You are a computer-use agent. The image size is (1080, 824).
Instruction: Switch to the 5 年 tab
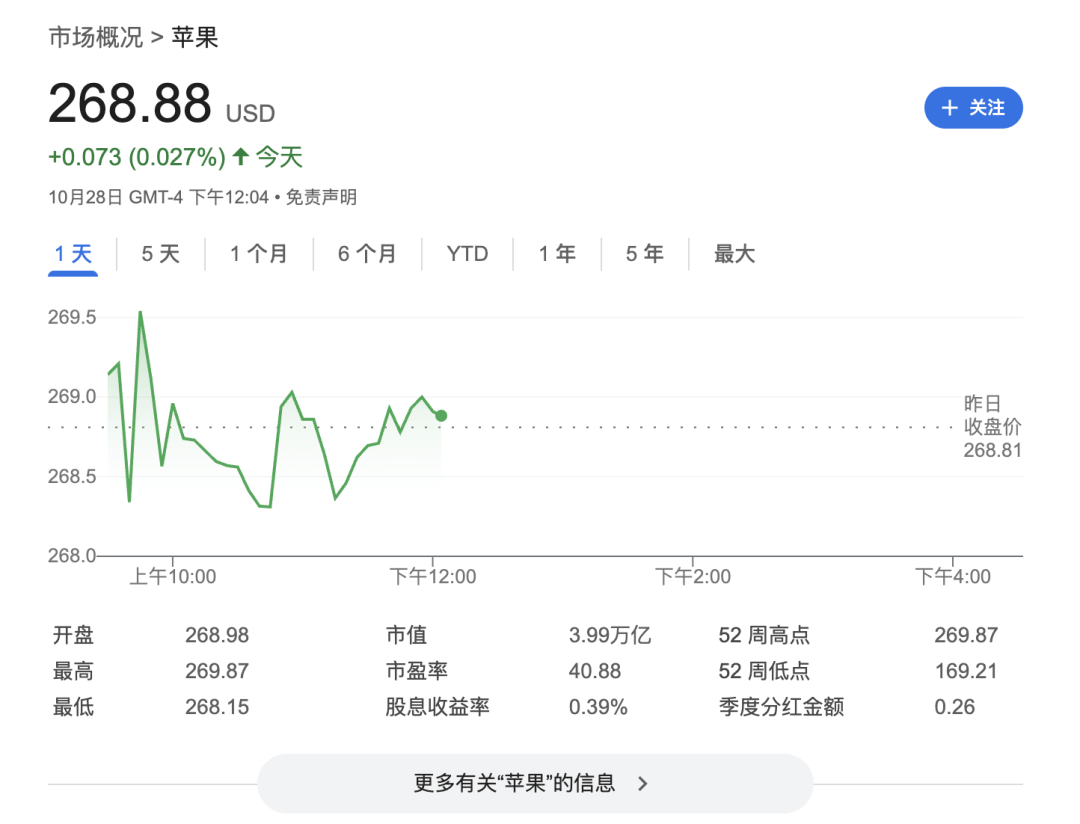645,254
